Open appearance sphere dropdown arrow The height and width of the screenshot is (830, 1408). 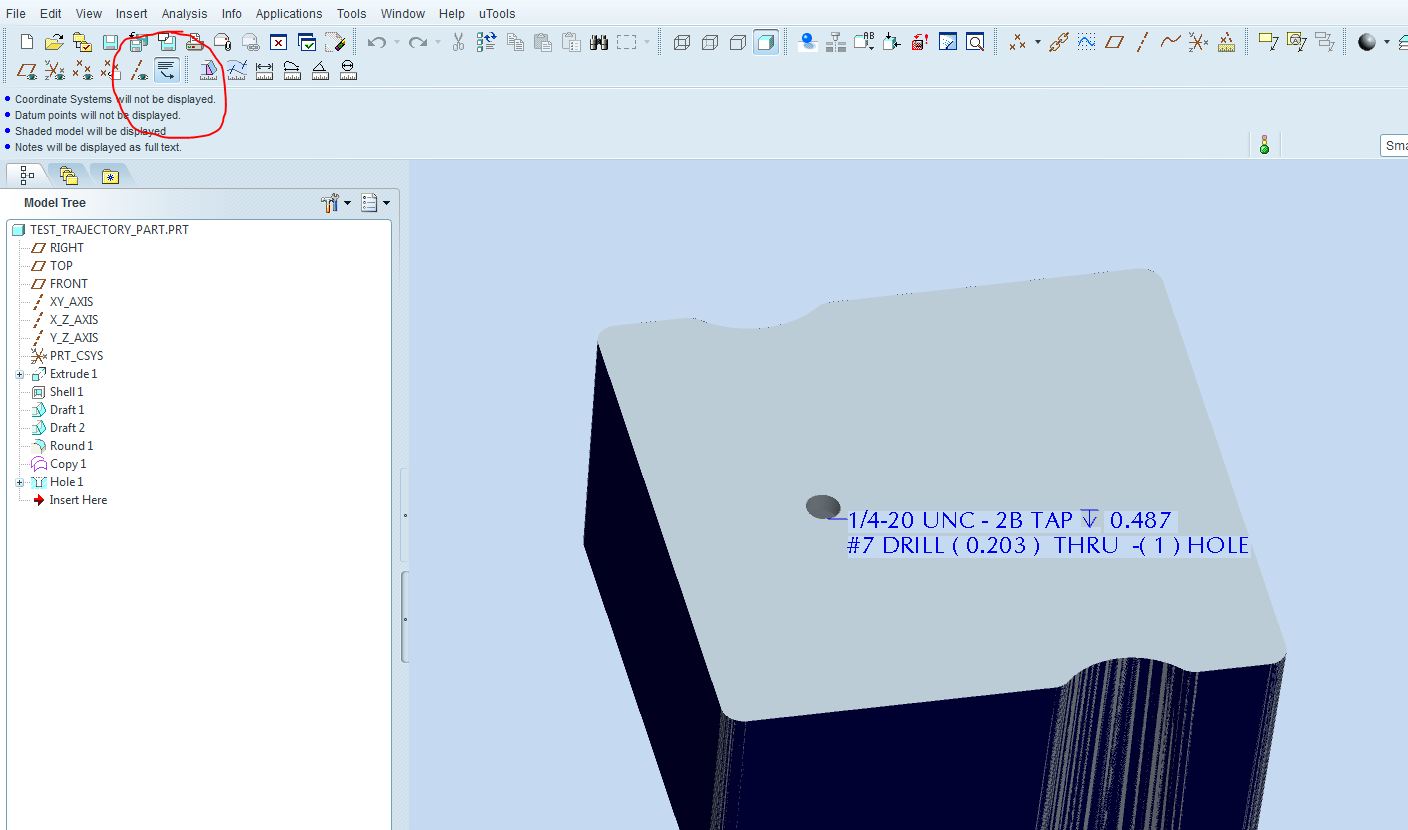tap(1387, 42)
